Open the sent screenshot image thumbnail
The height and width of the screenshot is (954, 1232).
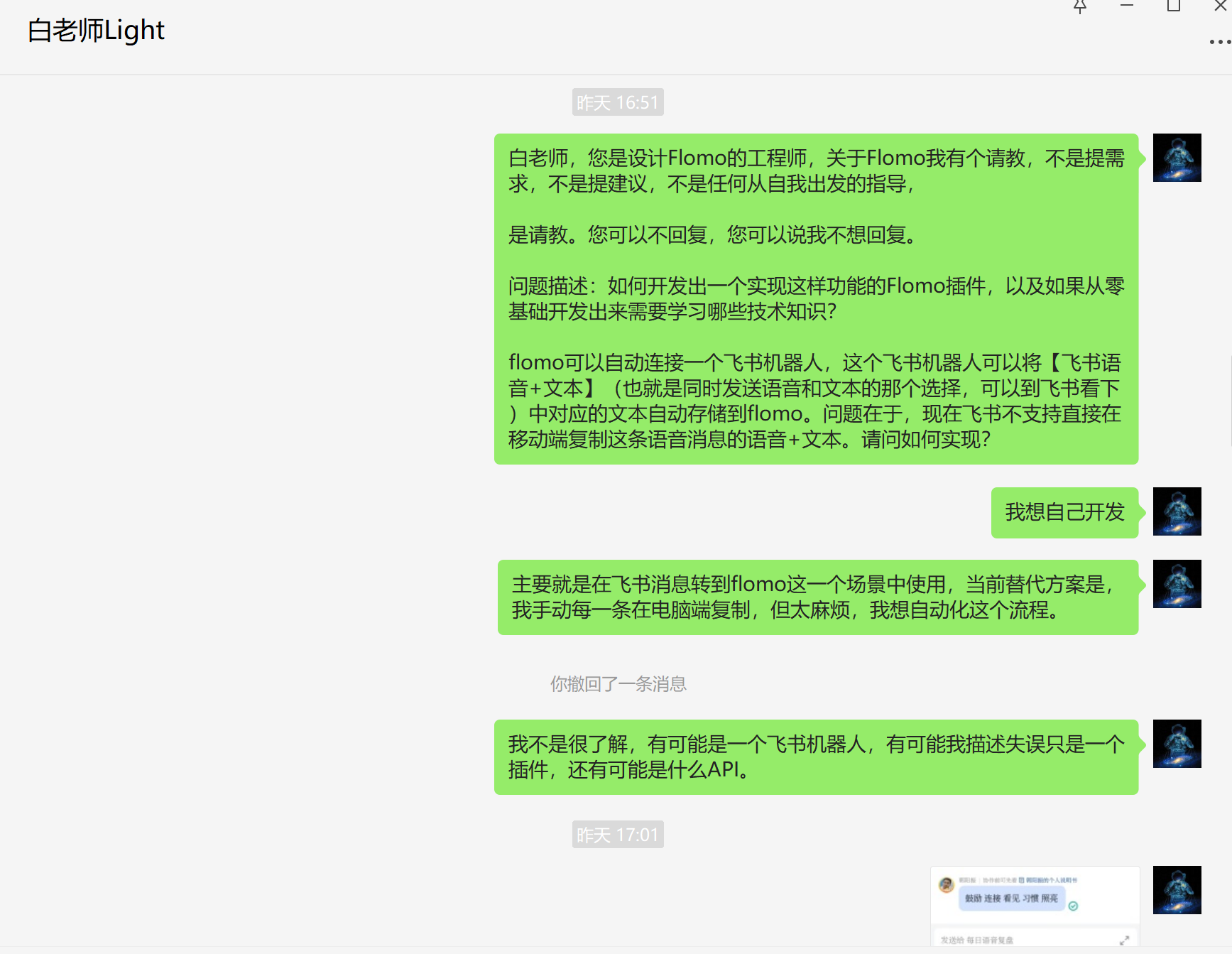tap(1035, 906)
